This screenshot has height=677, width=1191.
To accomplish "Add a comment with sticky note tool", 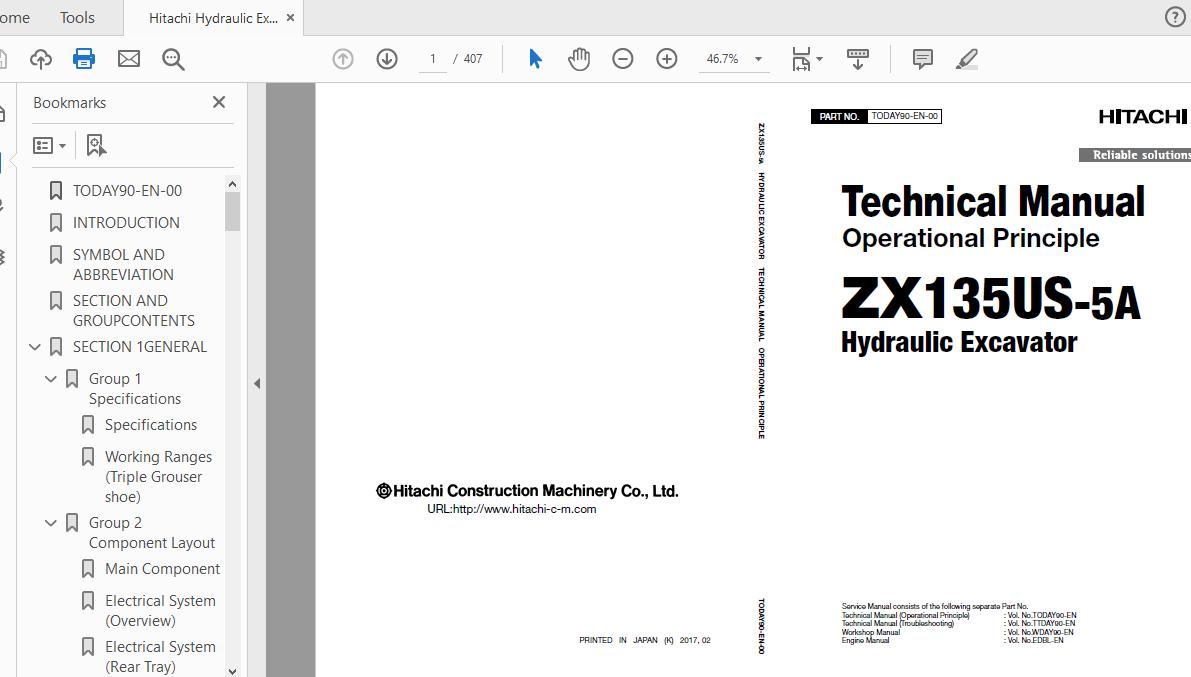I will coord(923,59).
